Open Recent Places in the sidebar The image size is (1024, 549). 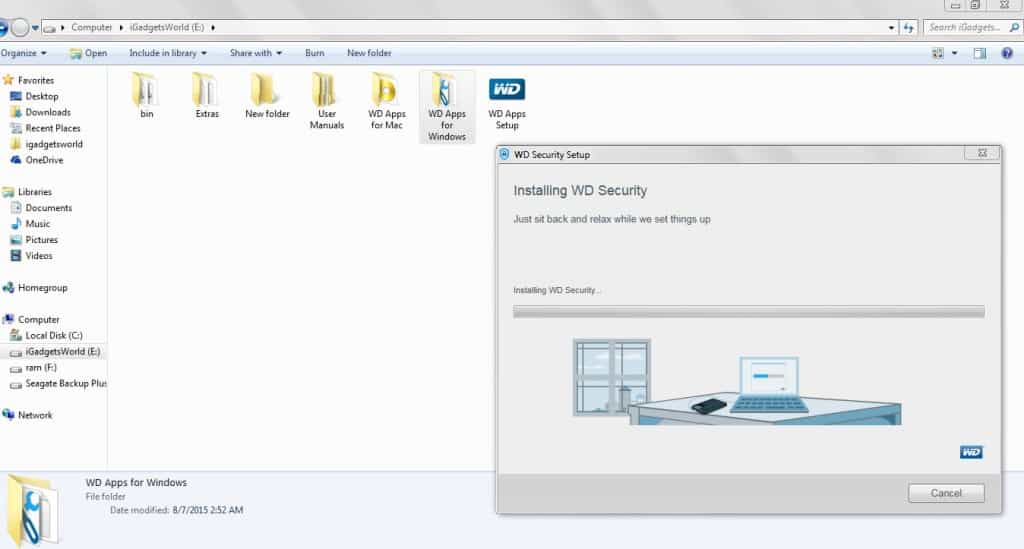tap(52, 128)
